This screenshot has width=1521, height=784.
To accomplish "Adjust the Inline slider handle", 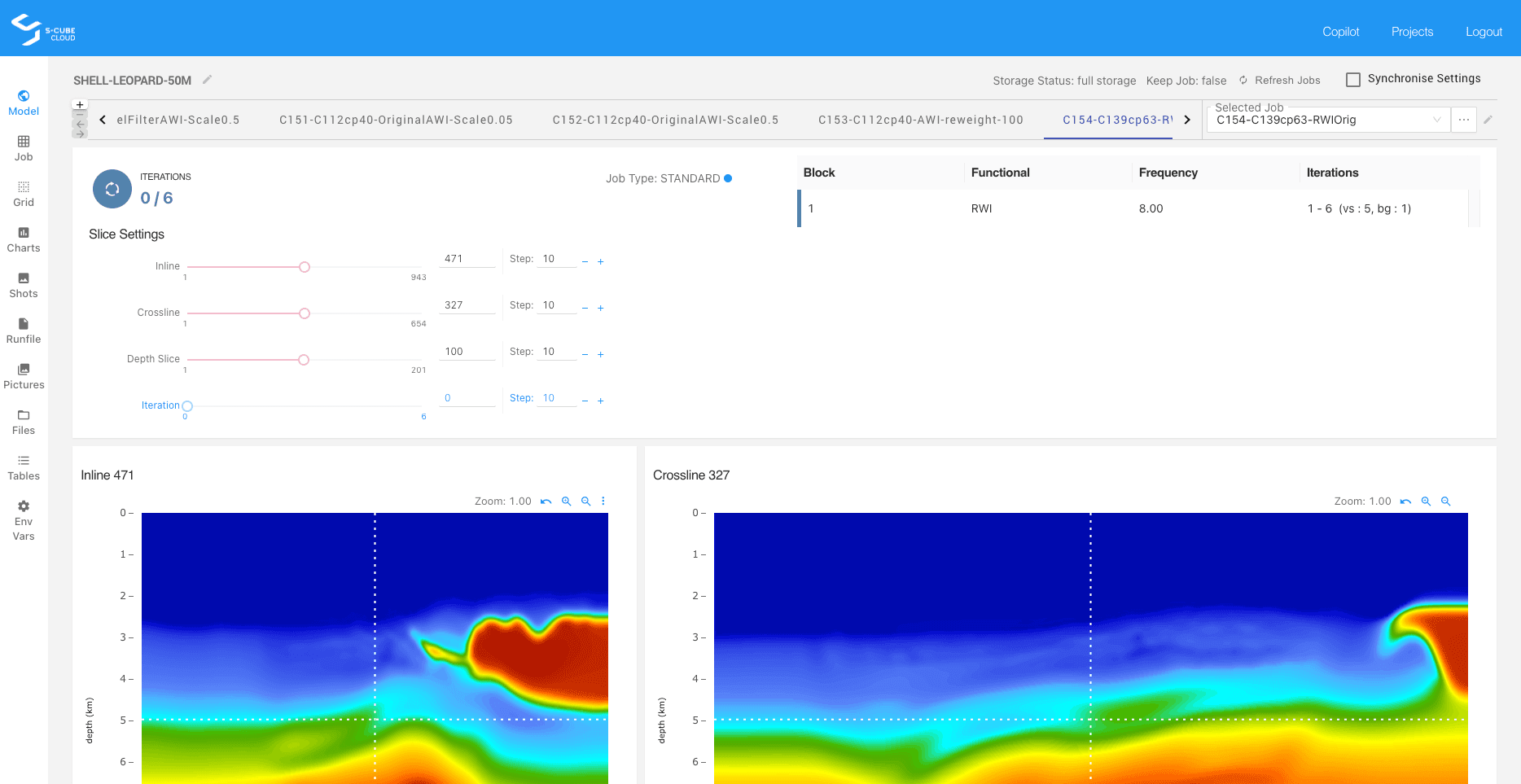I will (305, 267).
